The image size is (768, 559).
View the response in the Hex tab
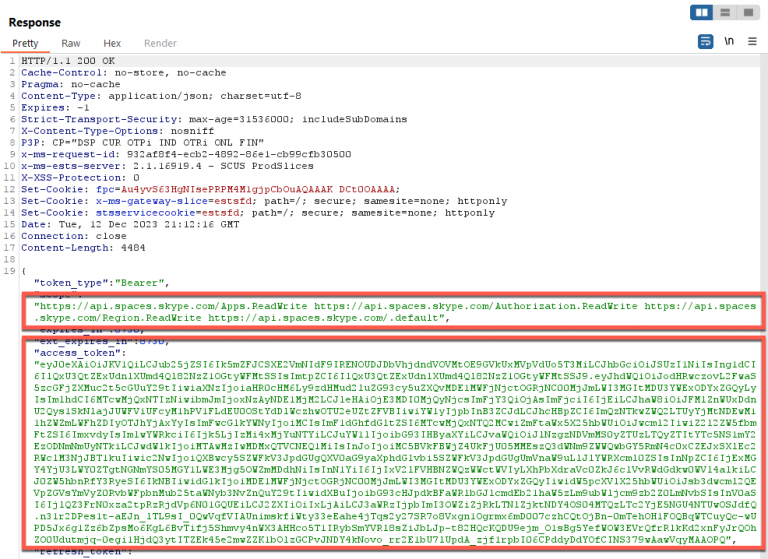pyautogui.click(x=112, y=44)
